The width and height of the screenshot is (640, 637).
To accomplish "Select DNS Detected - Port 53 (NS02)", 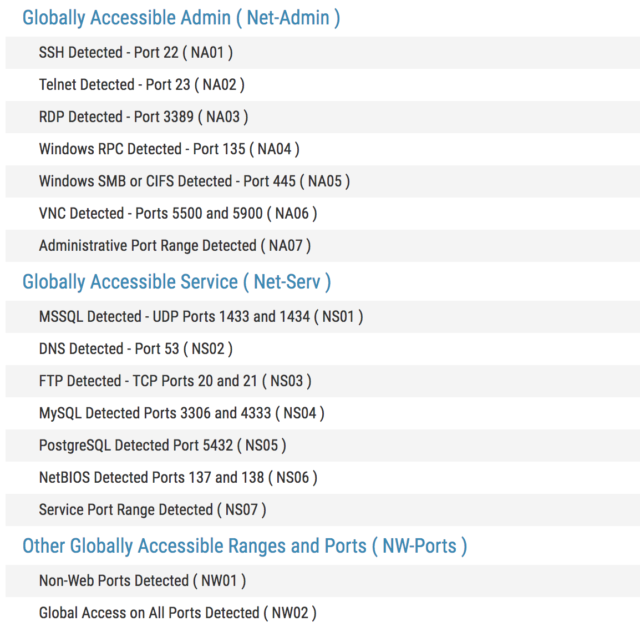I will pos(136,349).
